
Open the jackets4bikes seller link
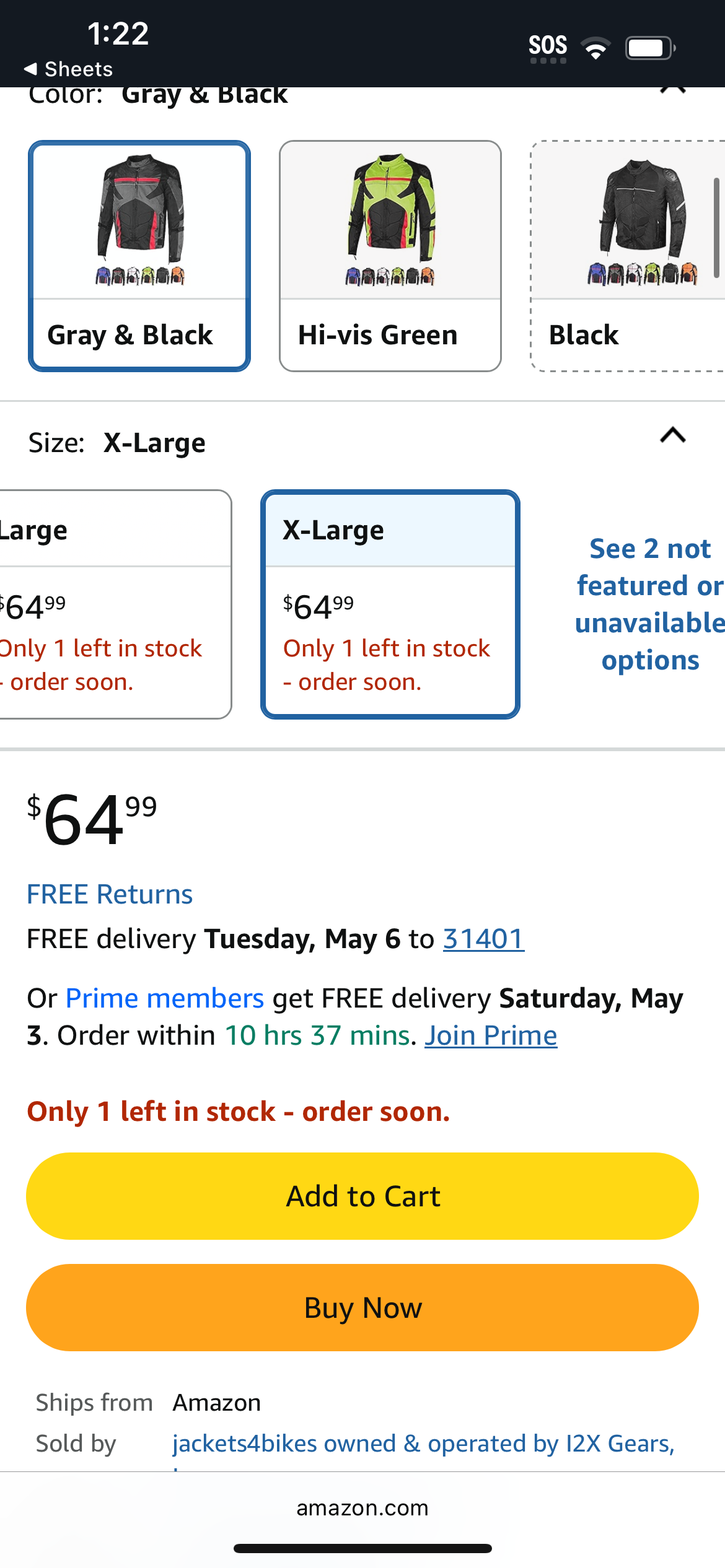click(x=423, y=1444)
